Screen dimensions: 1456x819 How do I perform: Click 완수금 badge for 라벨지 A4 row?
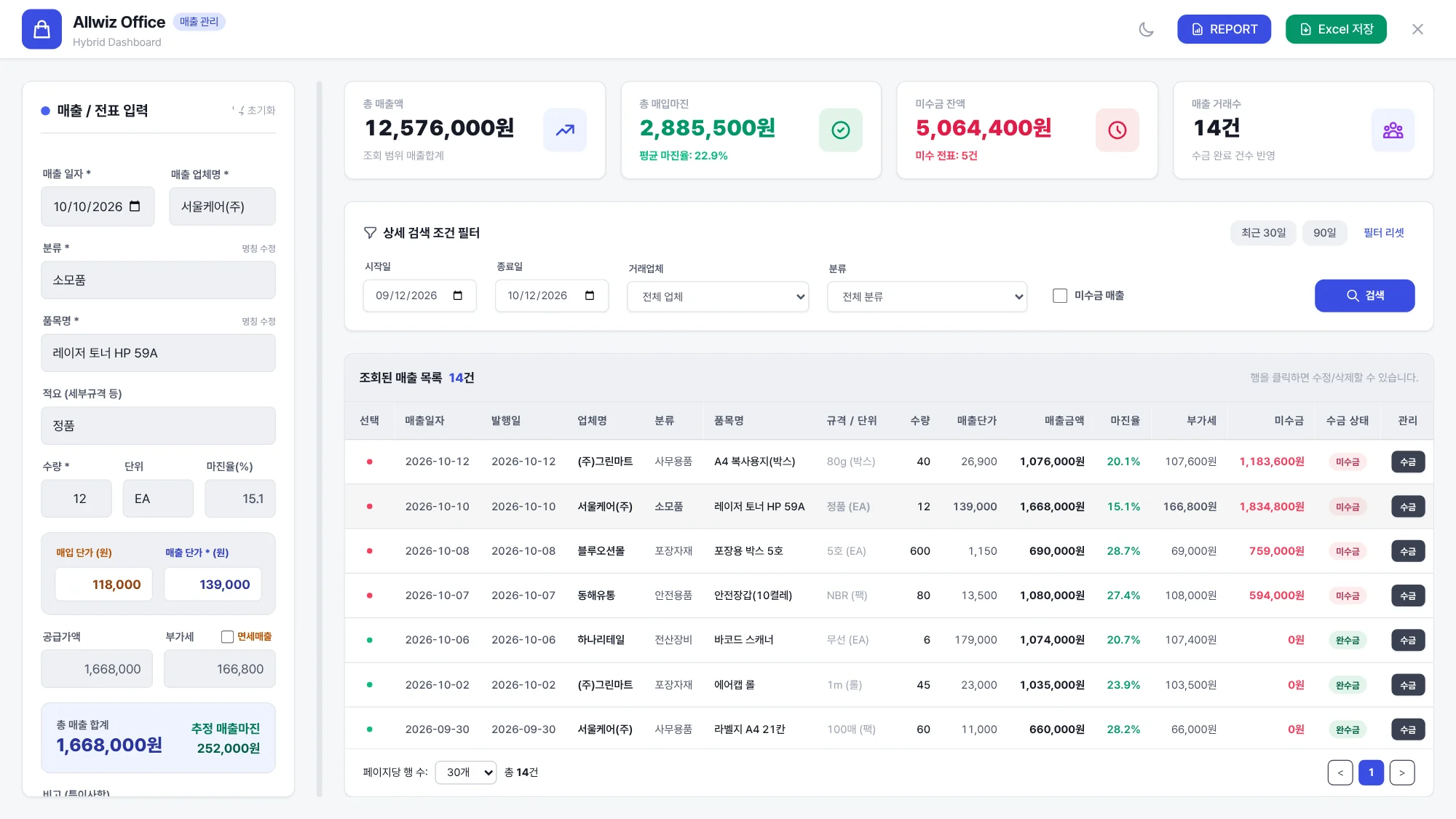coord(1348,730)
